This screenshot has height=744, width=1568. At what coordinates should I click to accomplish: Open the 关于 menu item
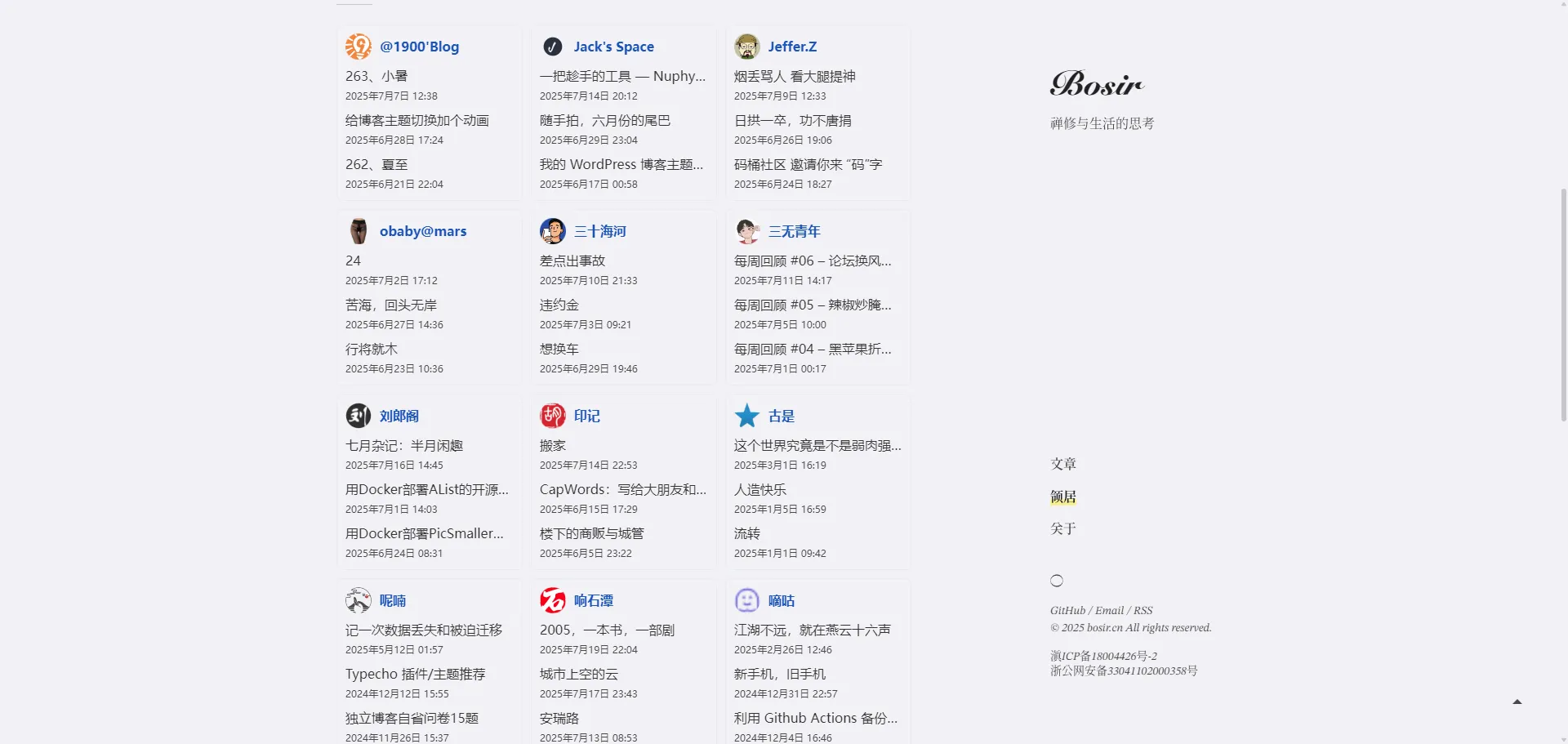pos(1063,528)
